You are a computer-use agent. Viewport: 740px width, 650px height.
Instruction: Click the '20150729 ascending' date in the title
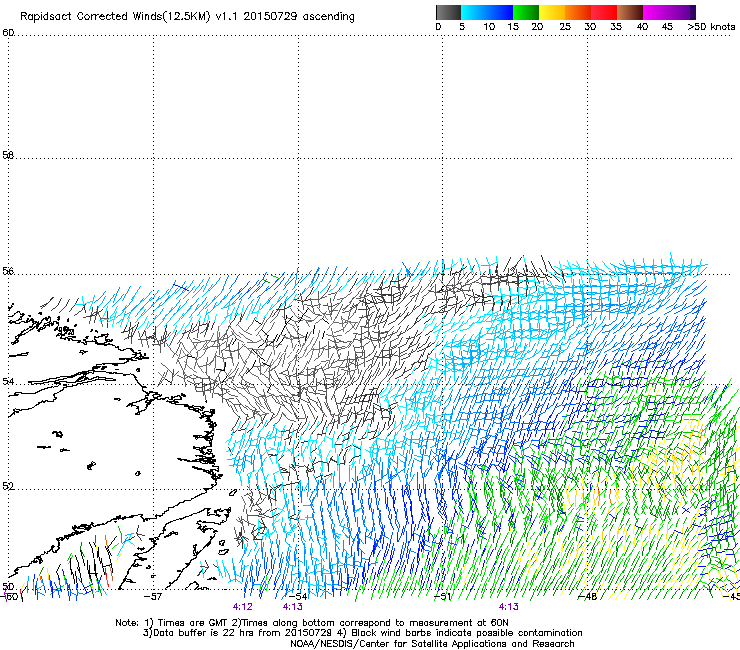point(299,17)
